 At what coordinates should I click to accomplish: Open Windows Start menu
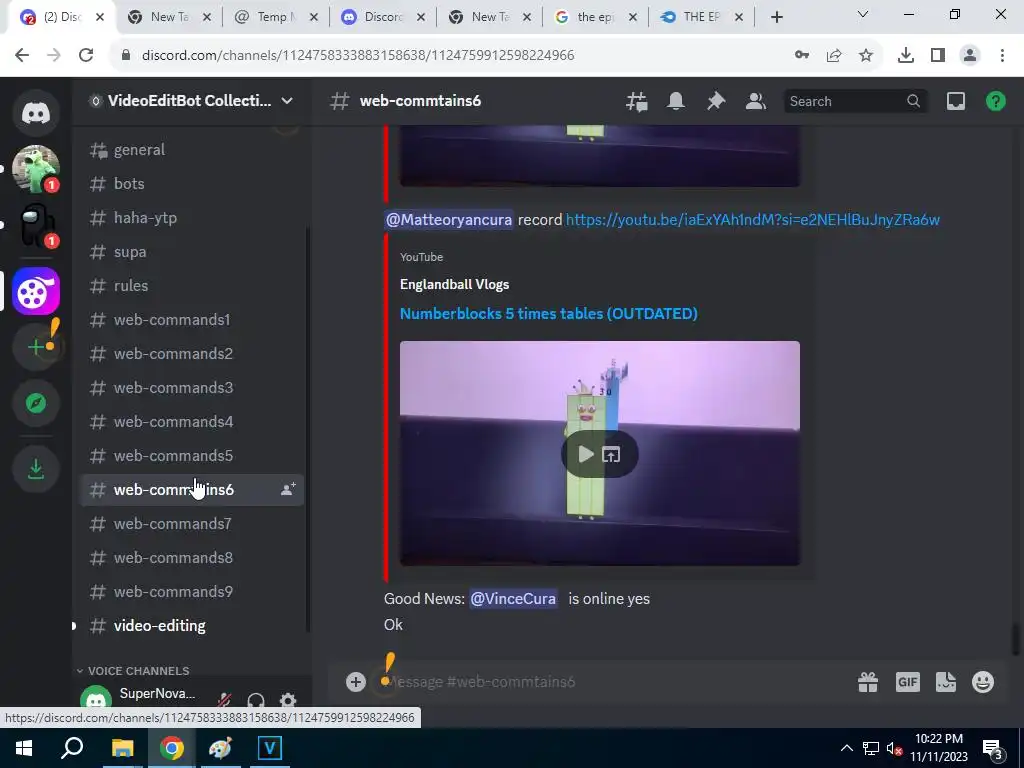24,748
